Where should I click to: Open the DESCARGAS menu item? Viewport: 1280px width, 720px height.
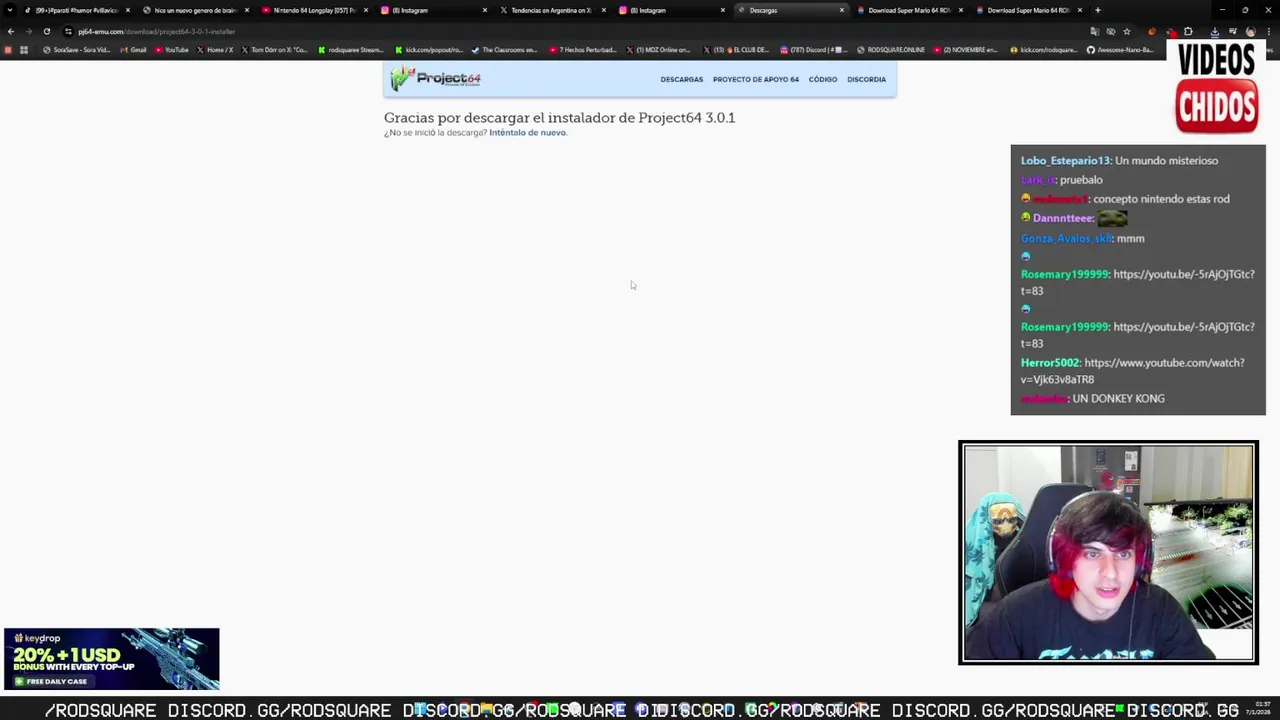click(682, 79)
